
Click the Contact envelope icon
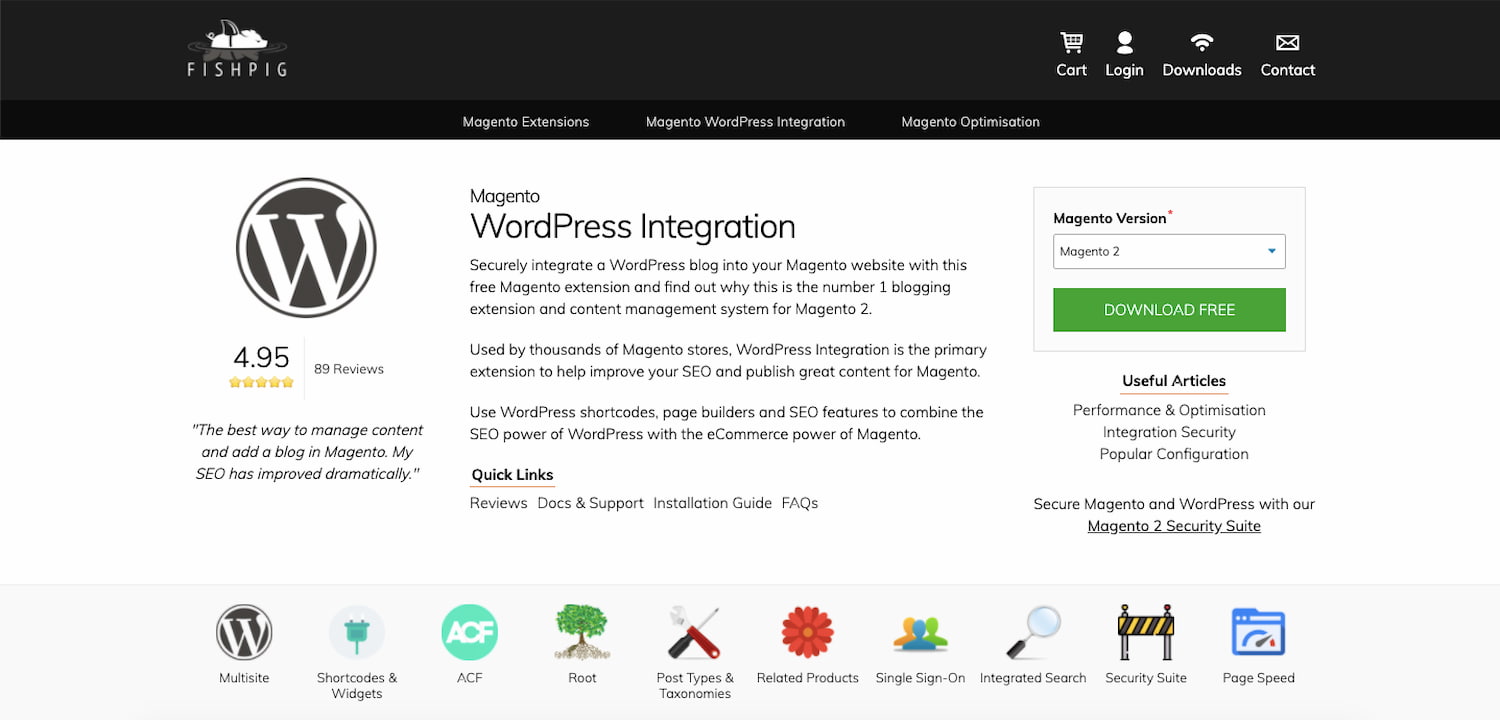point(1287,43)
